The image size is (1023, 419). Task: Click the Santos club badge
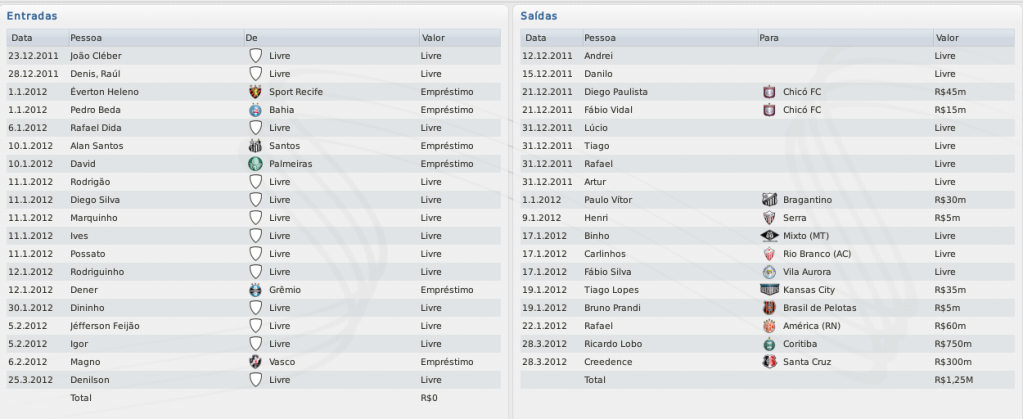(254, 146)
